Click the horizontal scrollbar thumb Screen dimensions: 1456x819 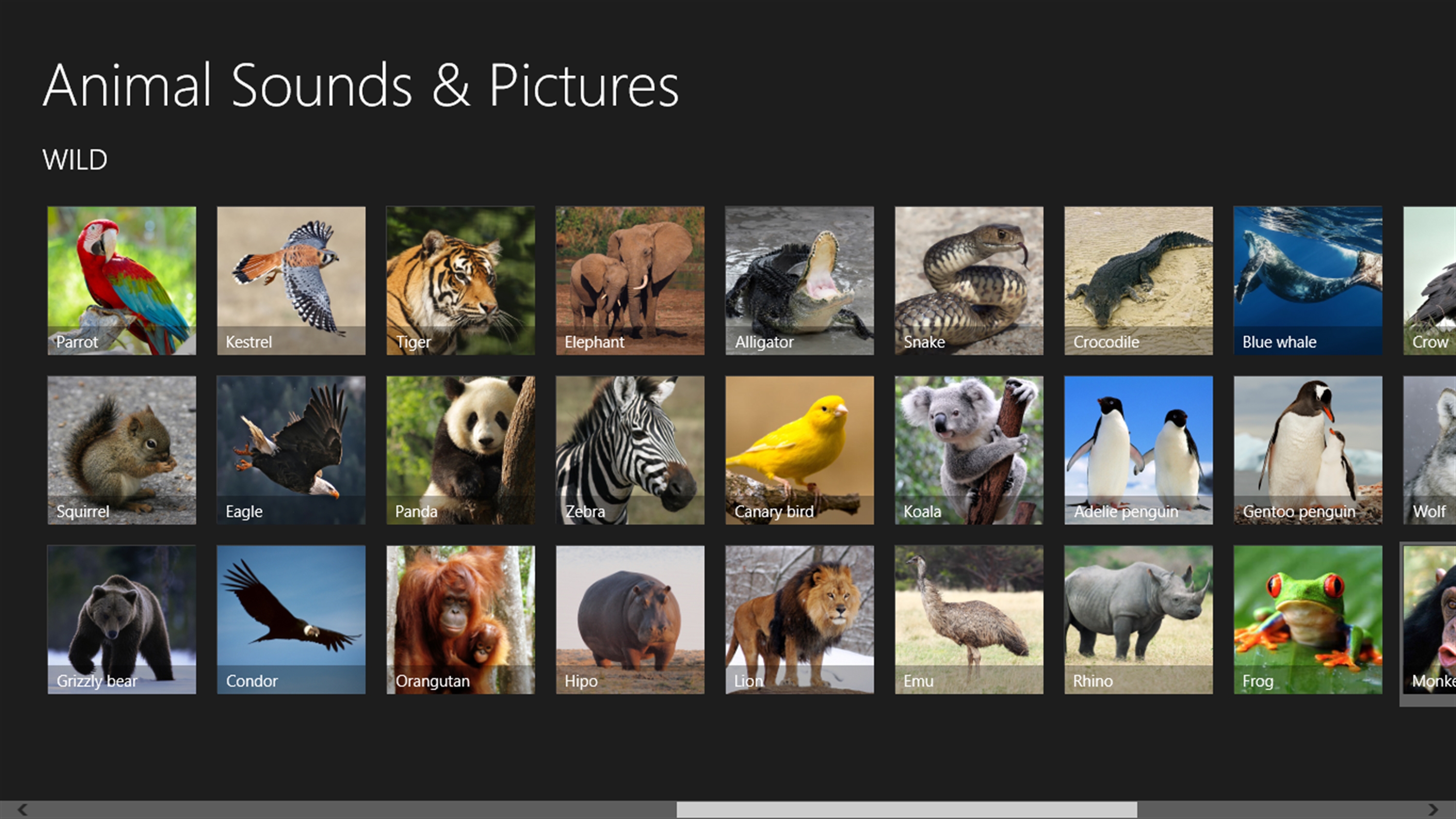click(907, 809)
